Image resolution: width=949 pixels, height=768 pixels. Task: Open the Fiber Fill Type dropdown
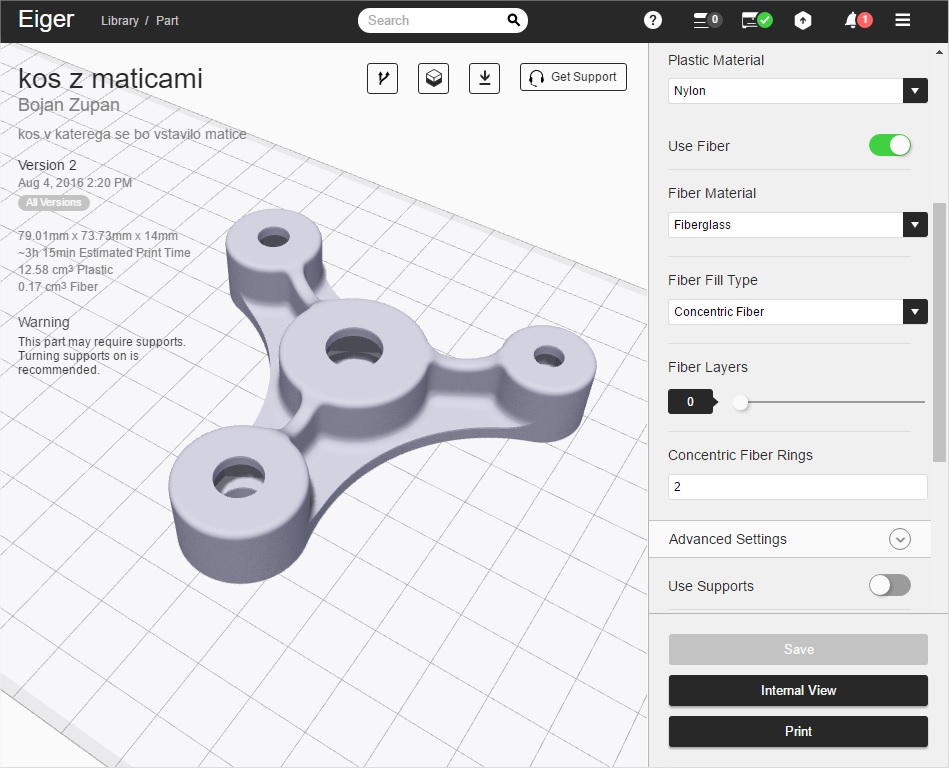797,312
